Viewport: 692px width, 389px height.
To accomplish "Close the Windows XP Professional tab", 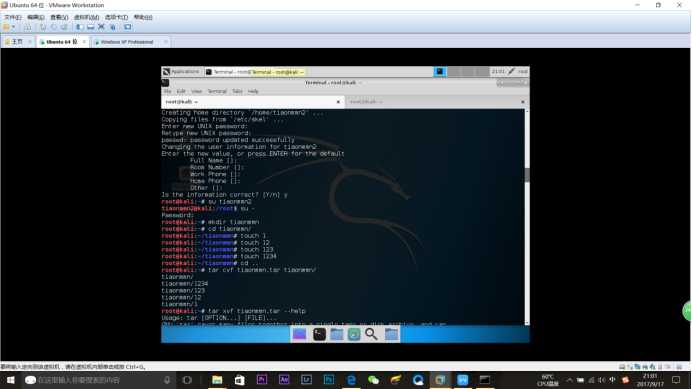I will [x=165, y=42].
